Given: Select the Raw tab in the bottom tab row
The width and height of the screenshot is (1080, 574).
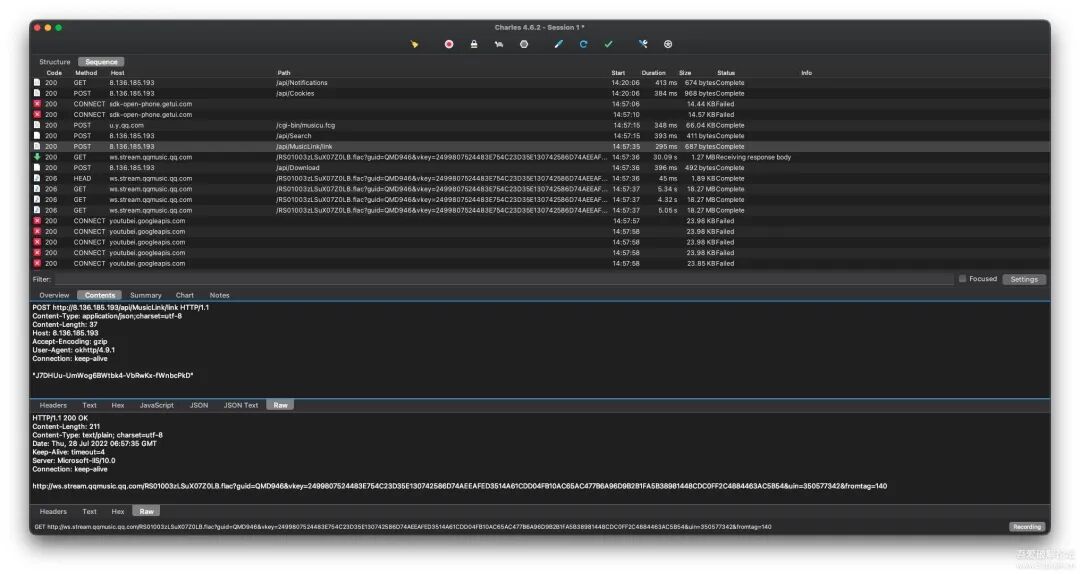Looking at the screenshot, I should (x=147, y=511).
